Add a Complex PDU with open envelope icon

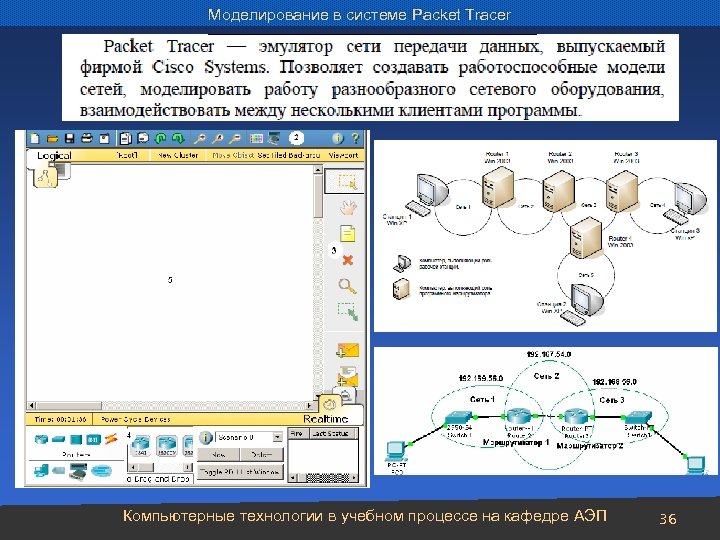click(347, 376)
